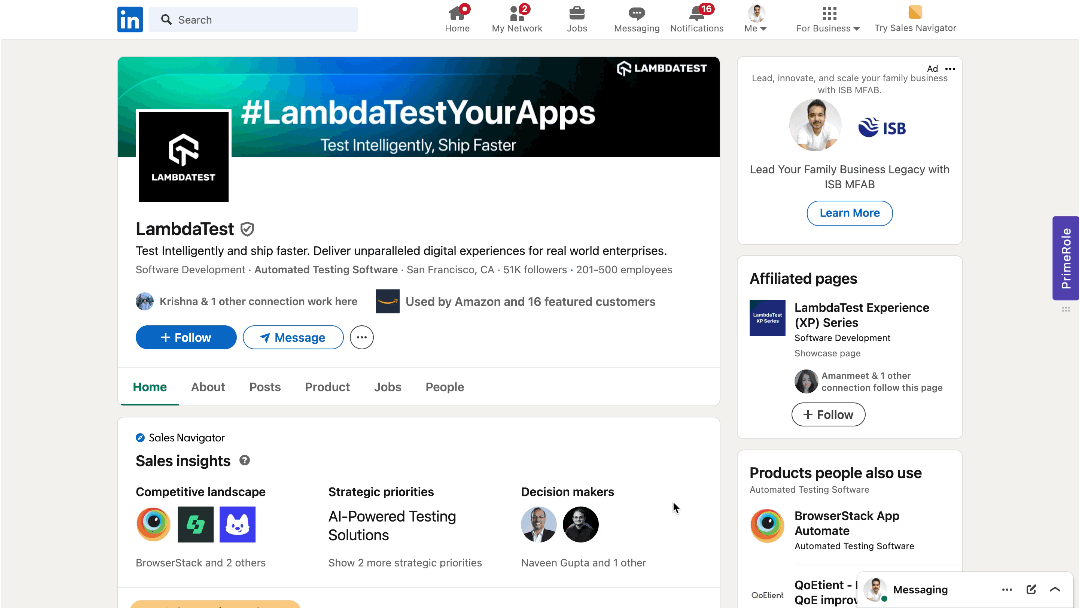
Task: Open the Jobs briefcase icon
Action: pos(577,19)
